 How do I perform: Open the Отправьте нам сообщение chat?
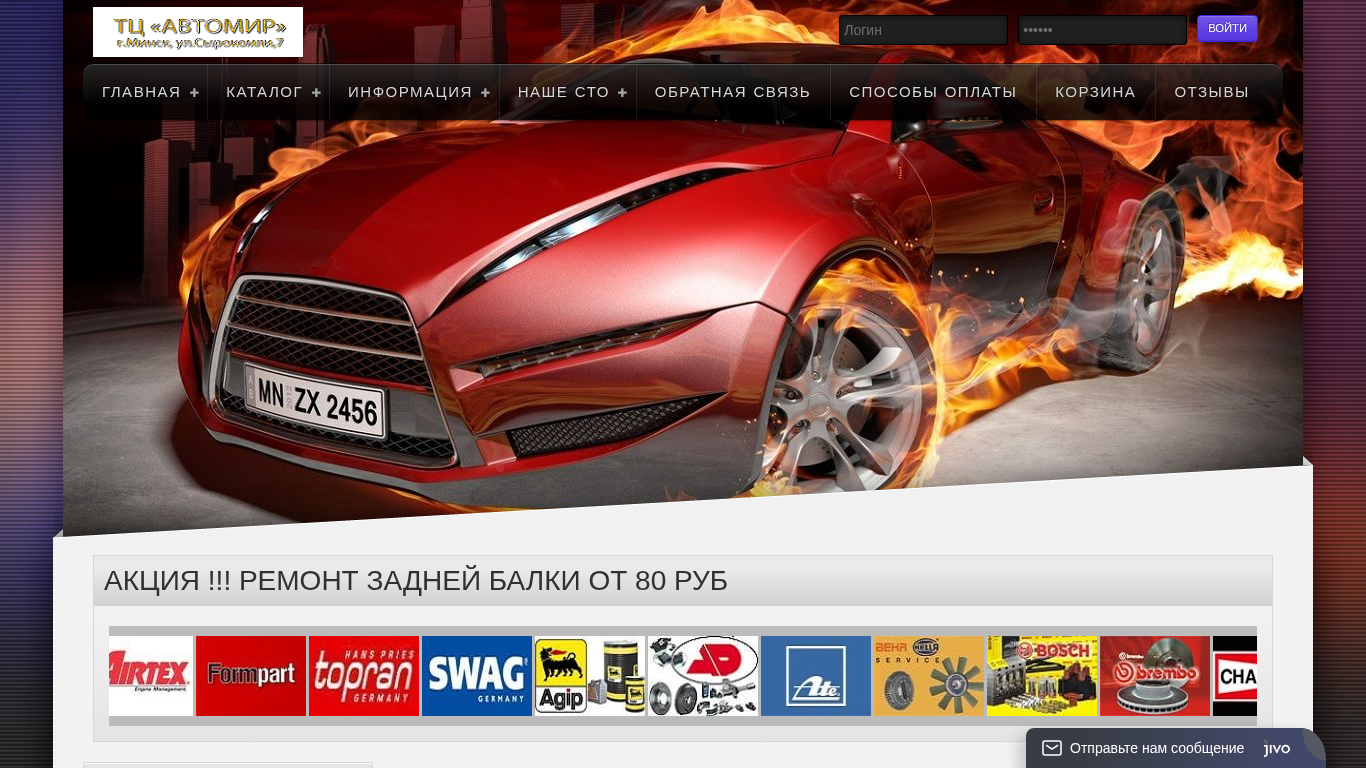coord(1157,748)
